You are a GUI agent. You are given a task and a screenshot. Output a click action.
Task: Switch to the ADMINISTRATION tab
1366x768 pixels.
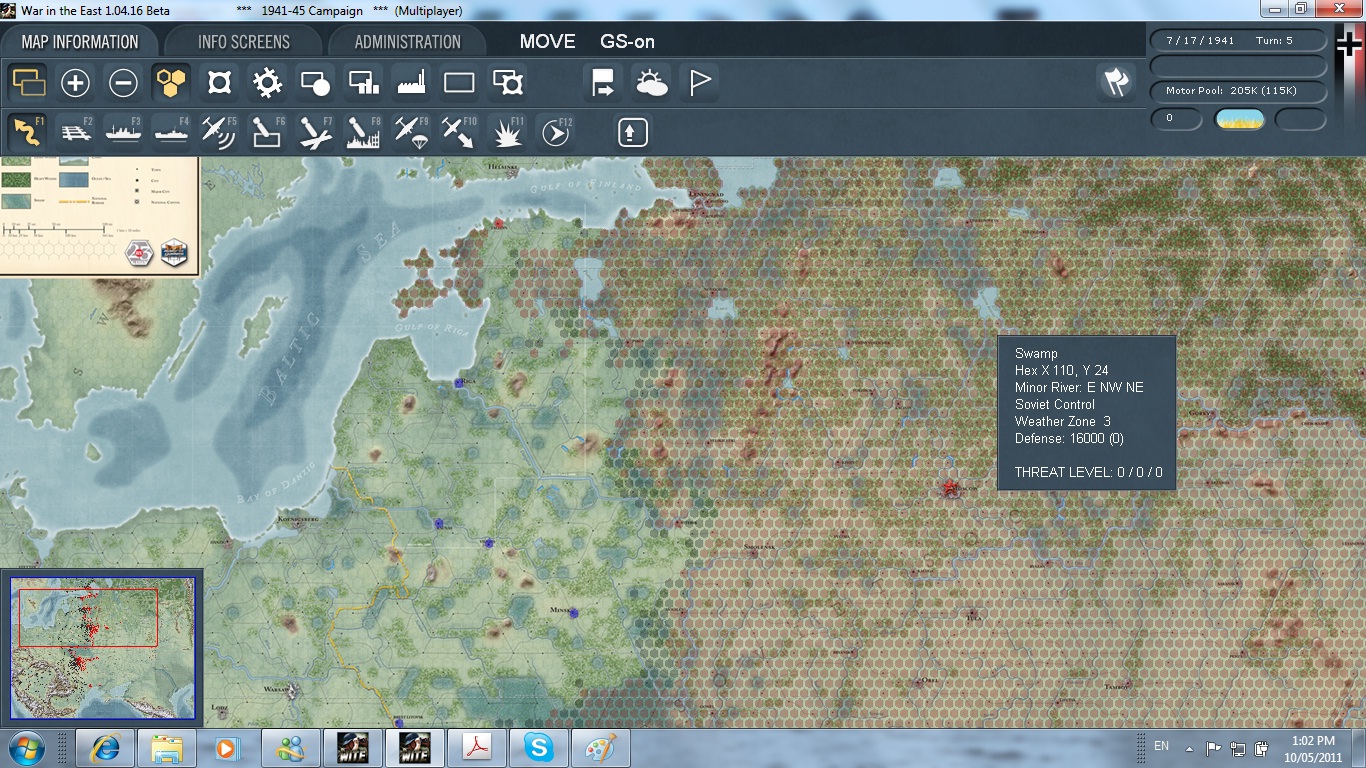[407, 42]
